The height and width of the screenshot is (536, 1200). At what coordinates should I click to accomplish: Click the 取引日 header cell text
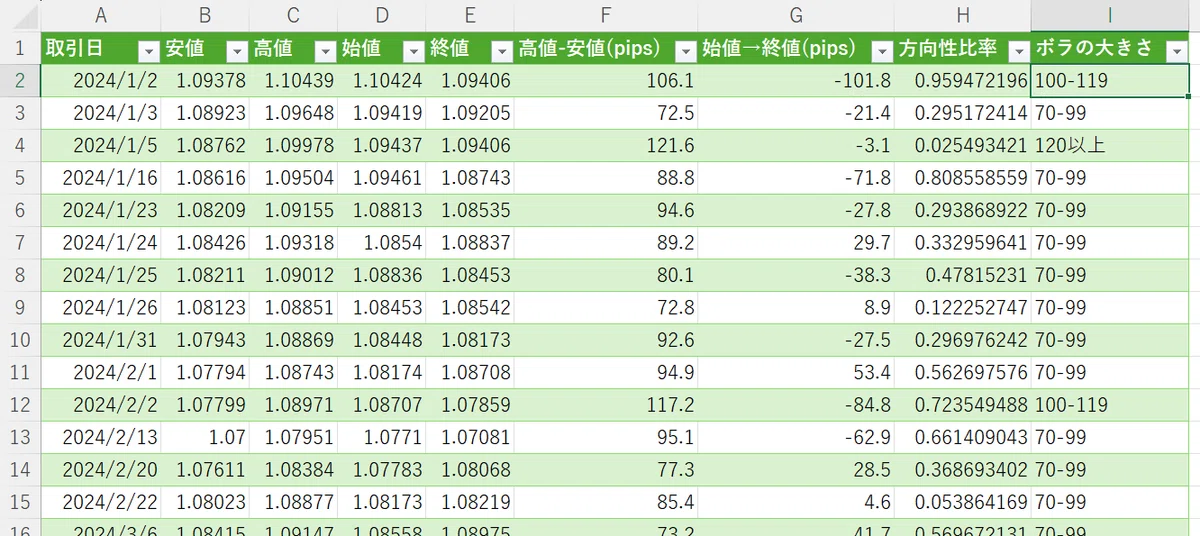(74, 49)
